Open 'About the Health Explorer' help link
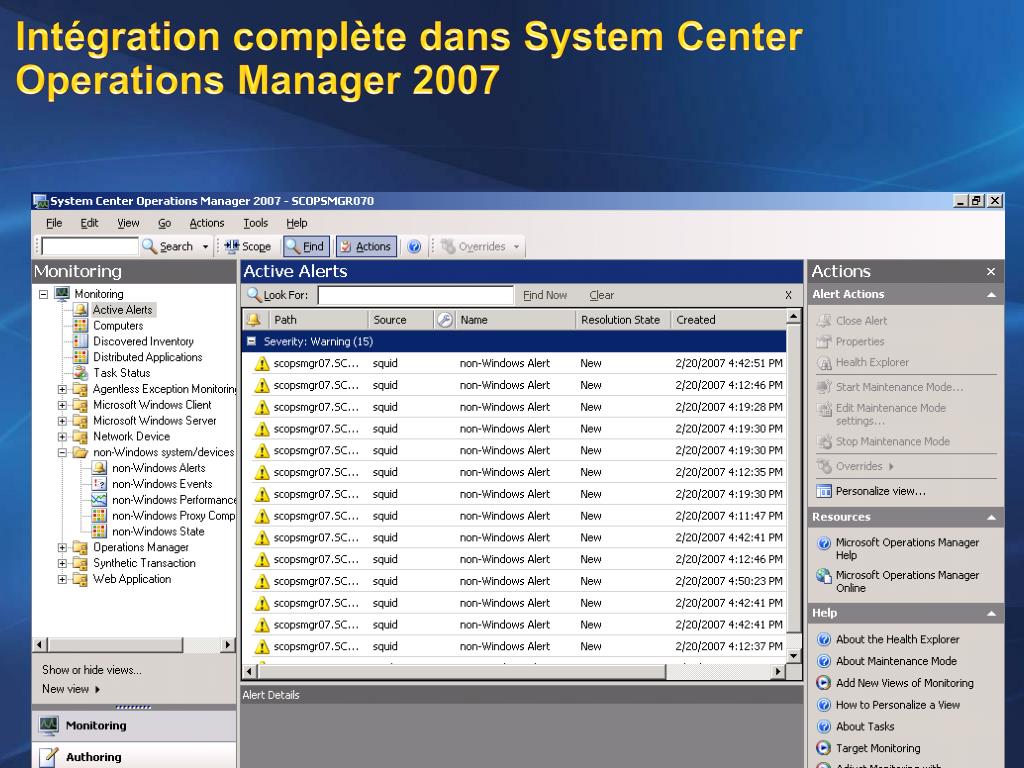The image size is (1024, 768). coord(897,639)
